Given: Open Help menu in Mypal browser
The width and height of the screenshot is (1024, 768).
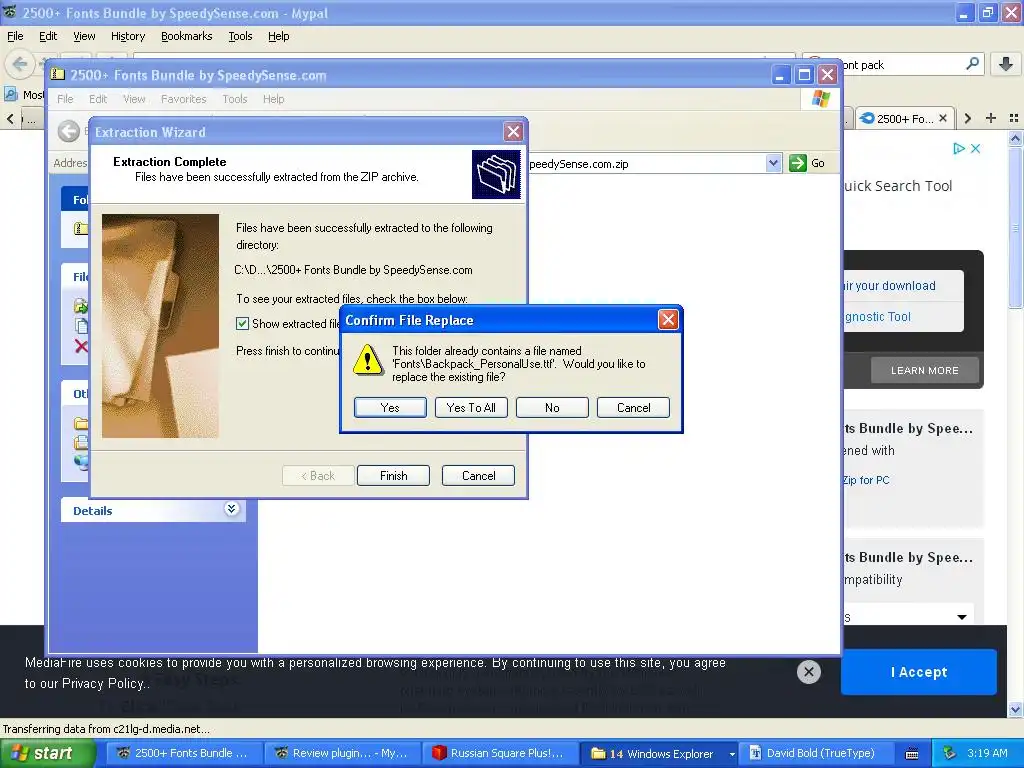Looking at the screenshot, I should click(x=278, y=36).
